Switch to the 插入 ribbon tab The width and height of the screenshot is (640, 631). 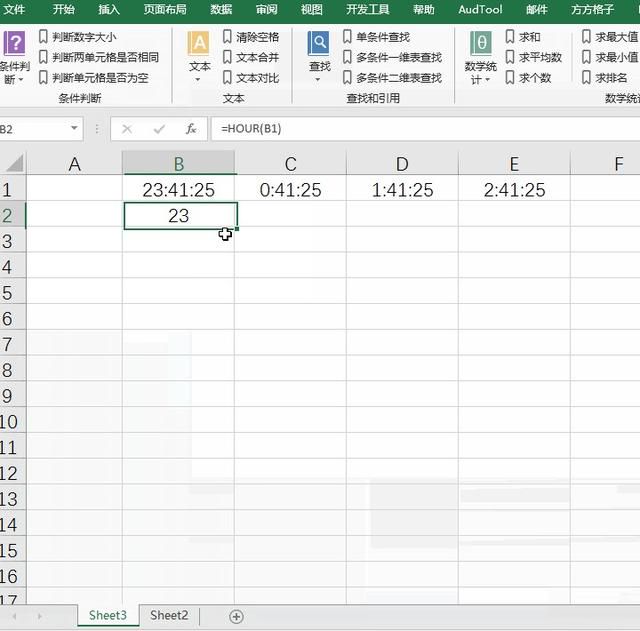coord(109,9)
